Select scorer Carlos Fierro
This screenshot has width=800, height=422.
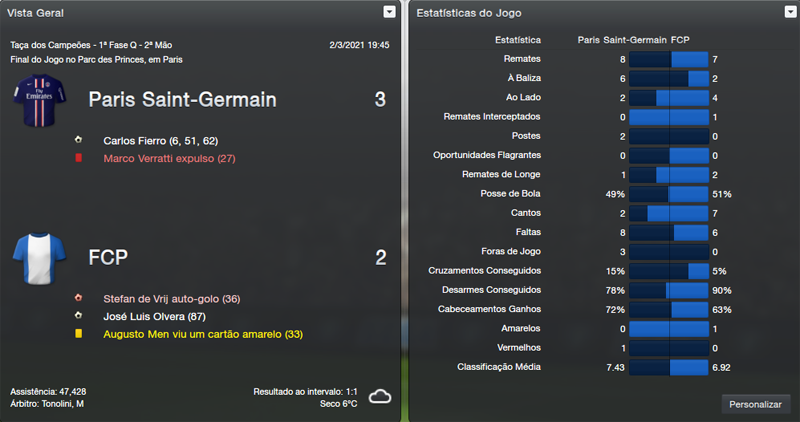point(136,141)
